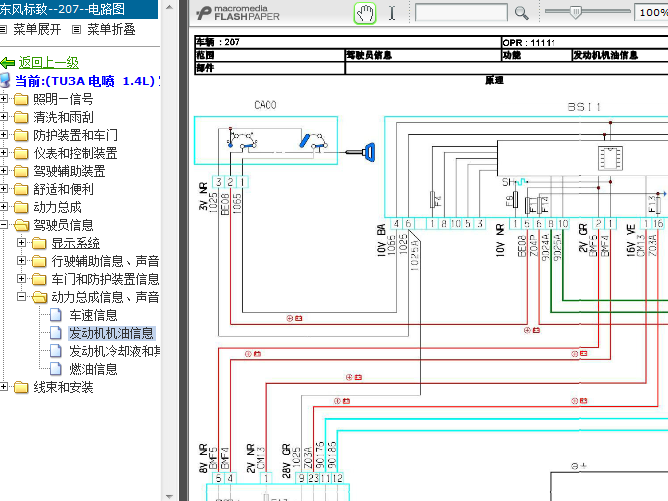This screenshot has width=668, height=501.
Task: Click the OPR : 11111 header cell
Action: coord(584,43)
